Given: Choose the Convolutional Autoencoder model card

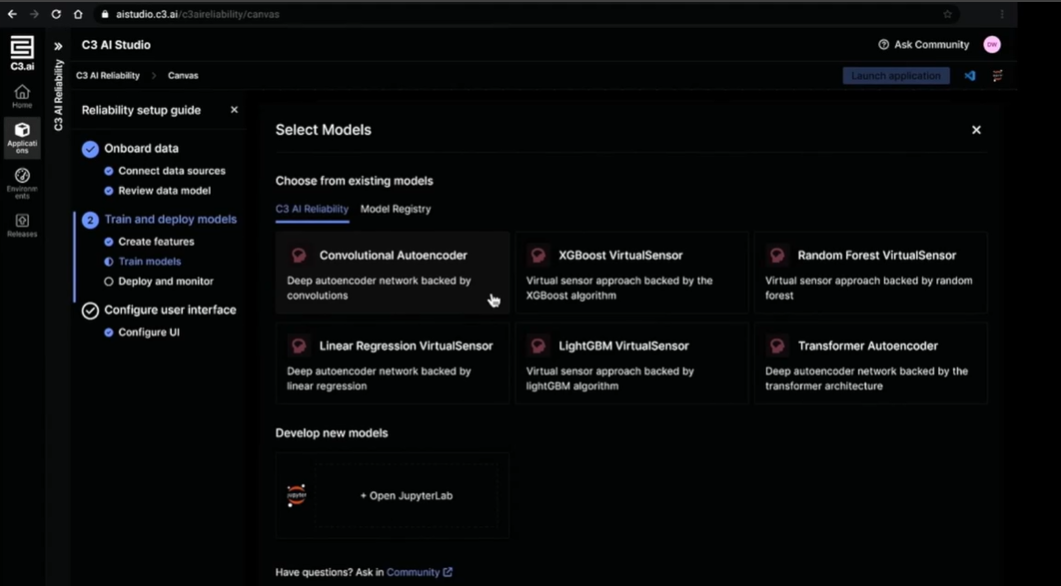Looking at the screenshot, I should click(x=392, y=272).
